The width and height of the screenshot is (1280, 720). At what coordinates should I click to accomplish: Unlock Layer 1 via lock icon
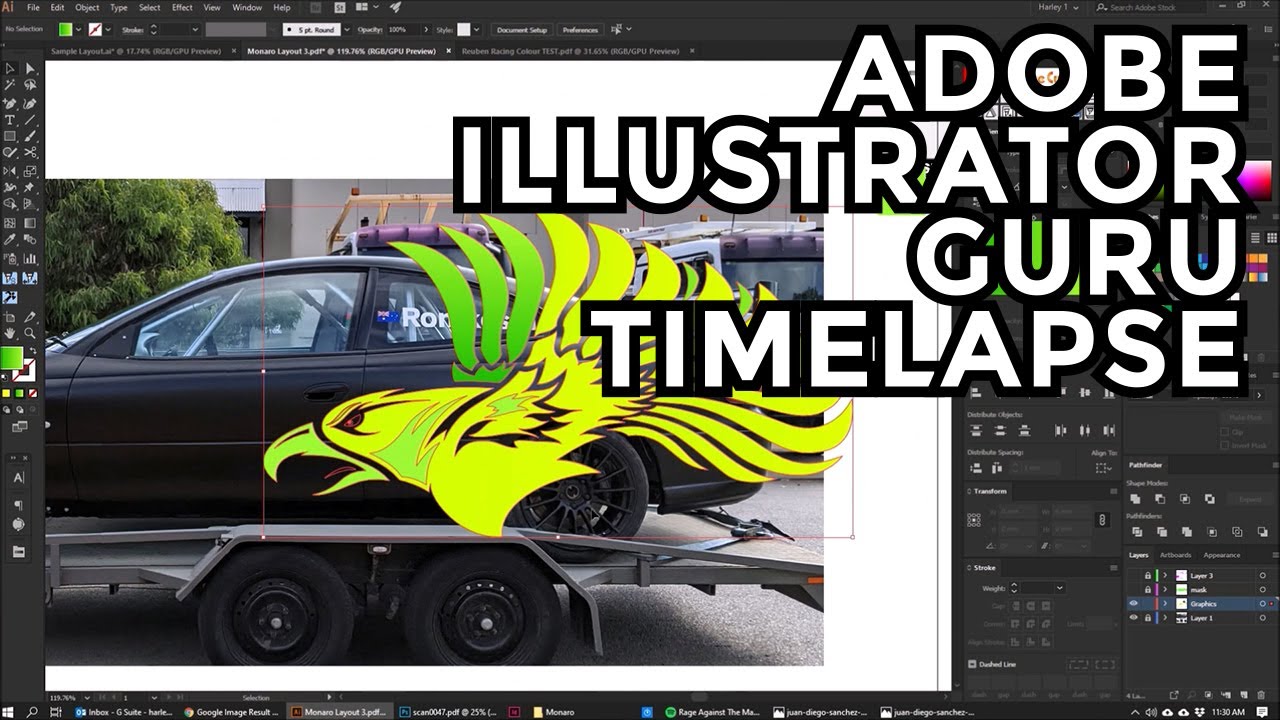pos(1147,618)
